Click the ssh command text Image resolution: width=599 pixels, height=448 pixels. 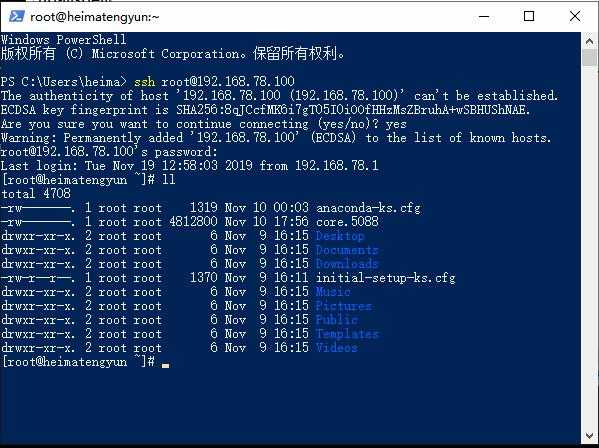[144, 82]
